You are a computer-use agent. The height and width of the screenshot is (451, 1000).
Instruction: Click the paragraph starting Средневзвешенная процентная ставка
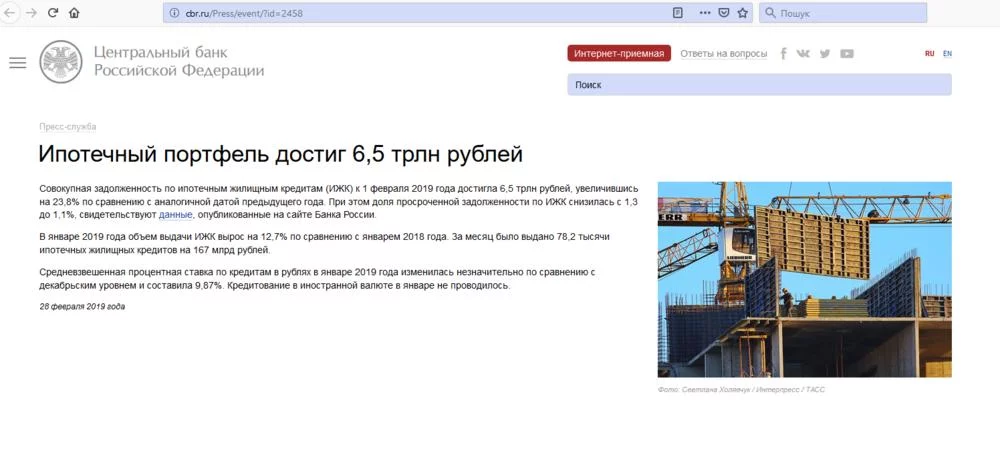(317, 279)
